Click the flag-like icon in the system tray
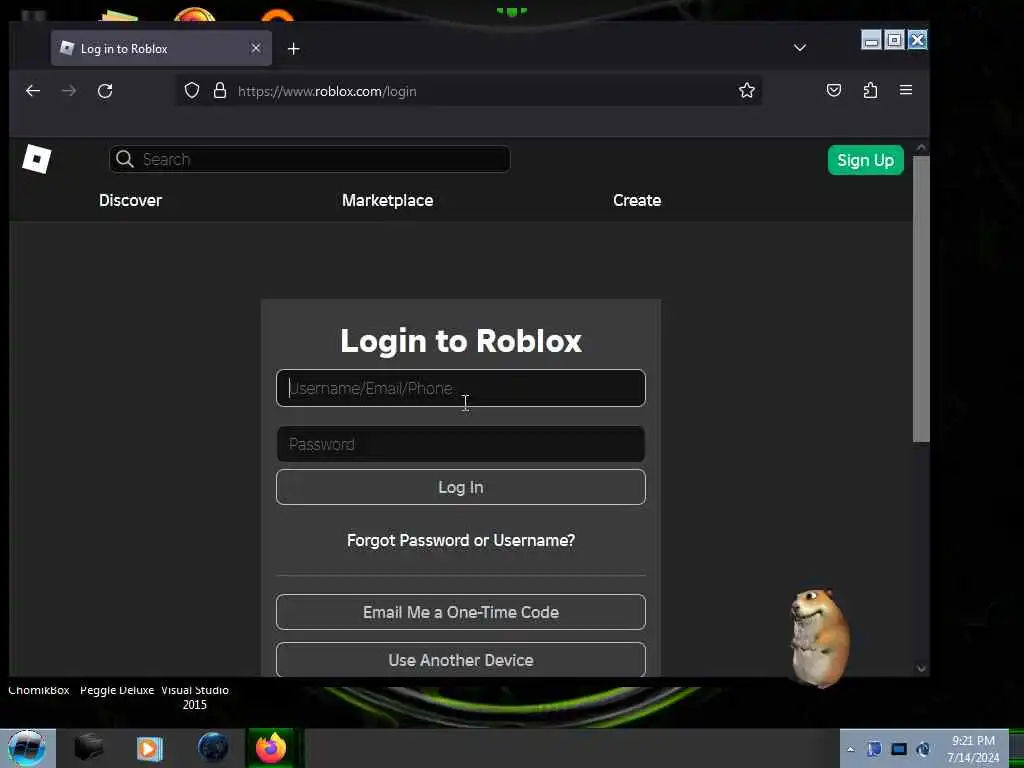This screenshot has width=1024, height=768. pos(874,749)
